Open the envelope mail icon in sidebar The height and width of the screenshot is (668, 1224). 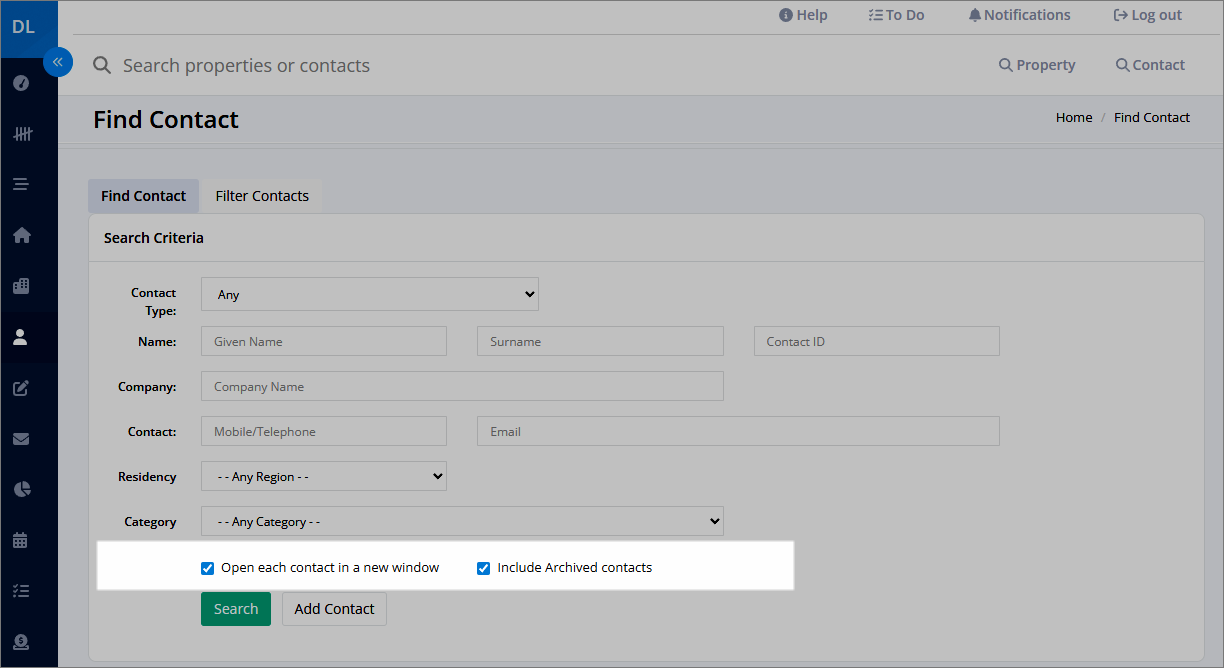21,439
